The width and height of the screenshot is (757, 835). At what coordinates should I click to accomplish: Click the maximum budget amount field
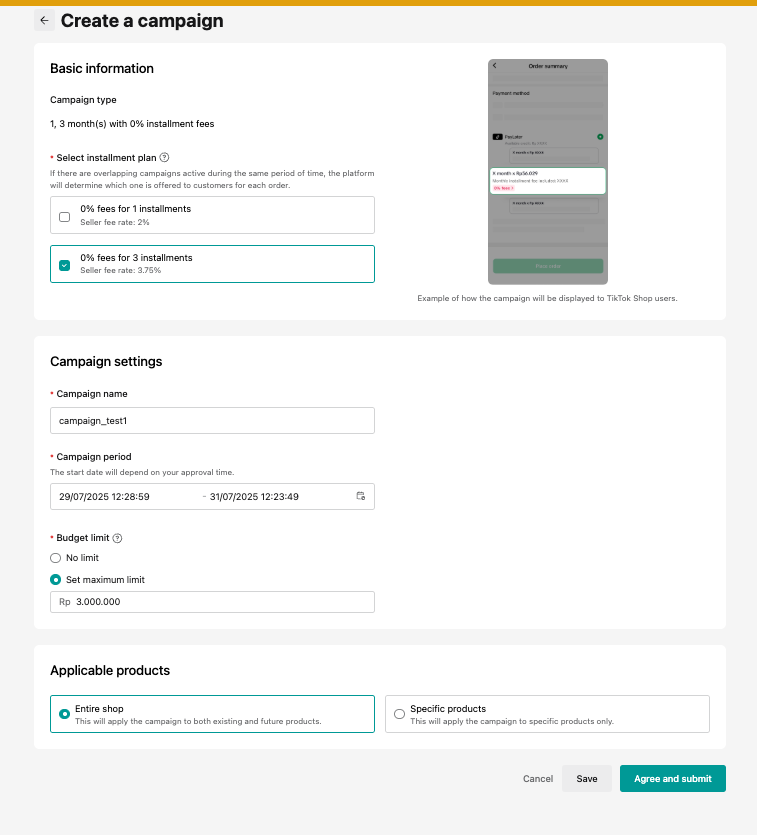(220, 602)
